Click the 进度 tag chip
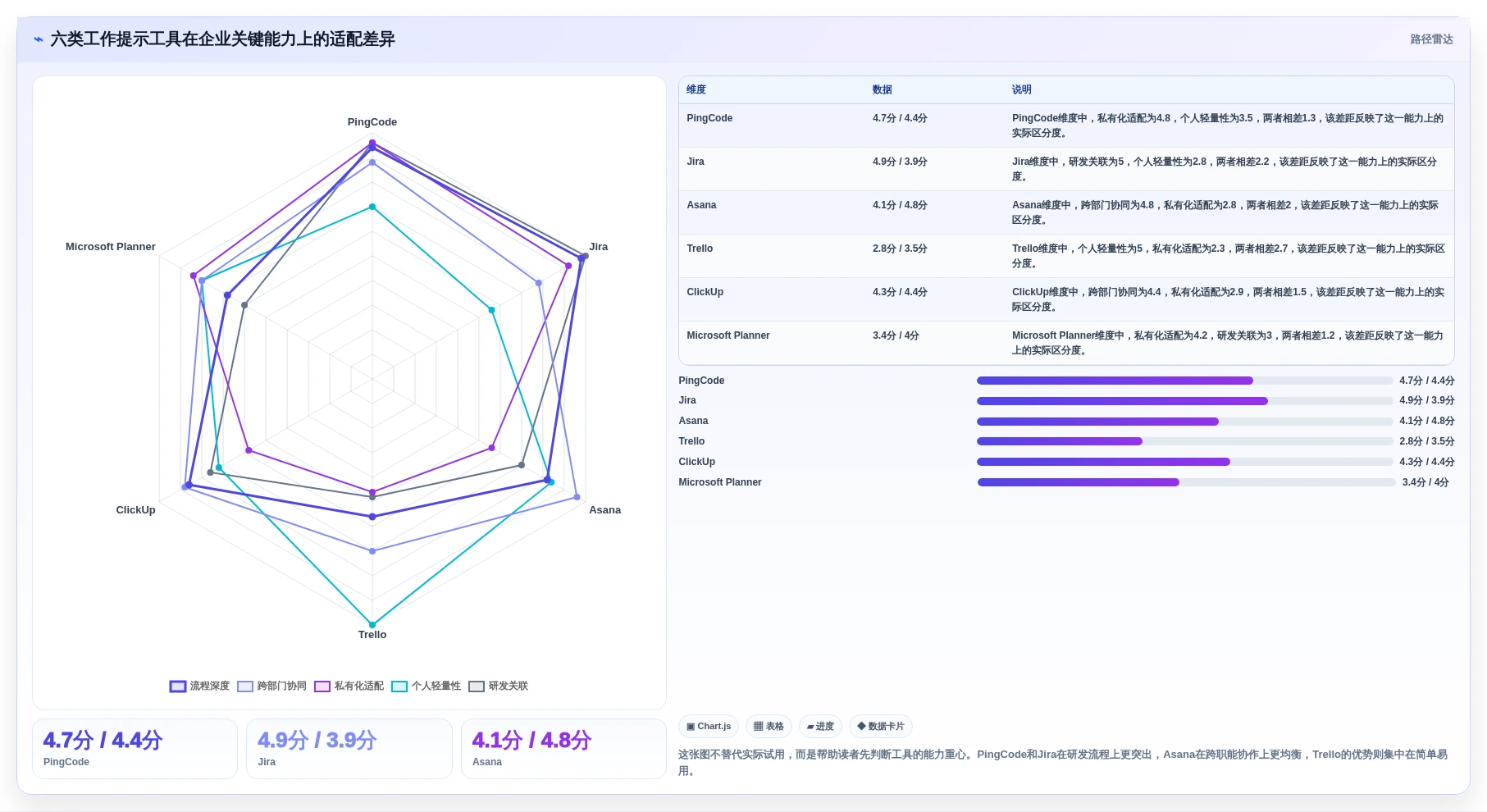The image size is (1487, 812). click(x=820, y=727)
